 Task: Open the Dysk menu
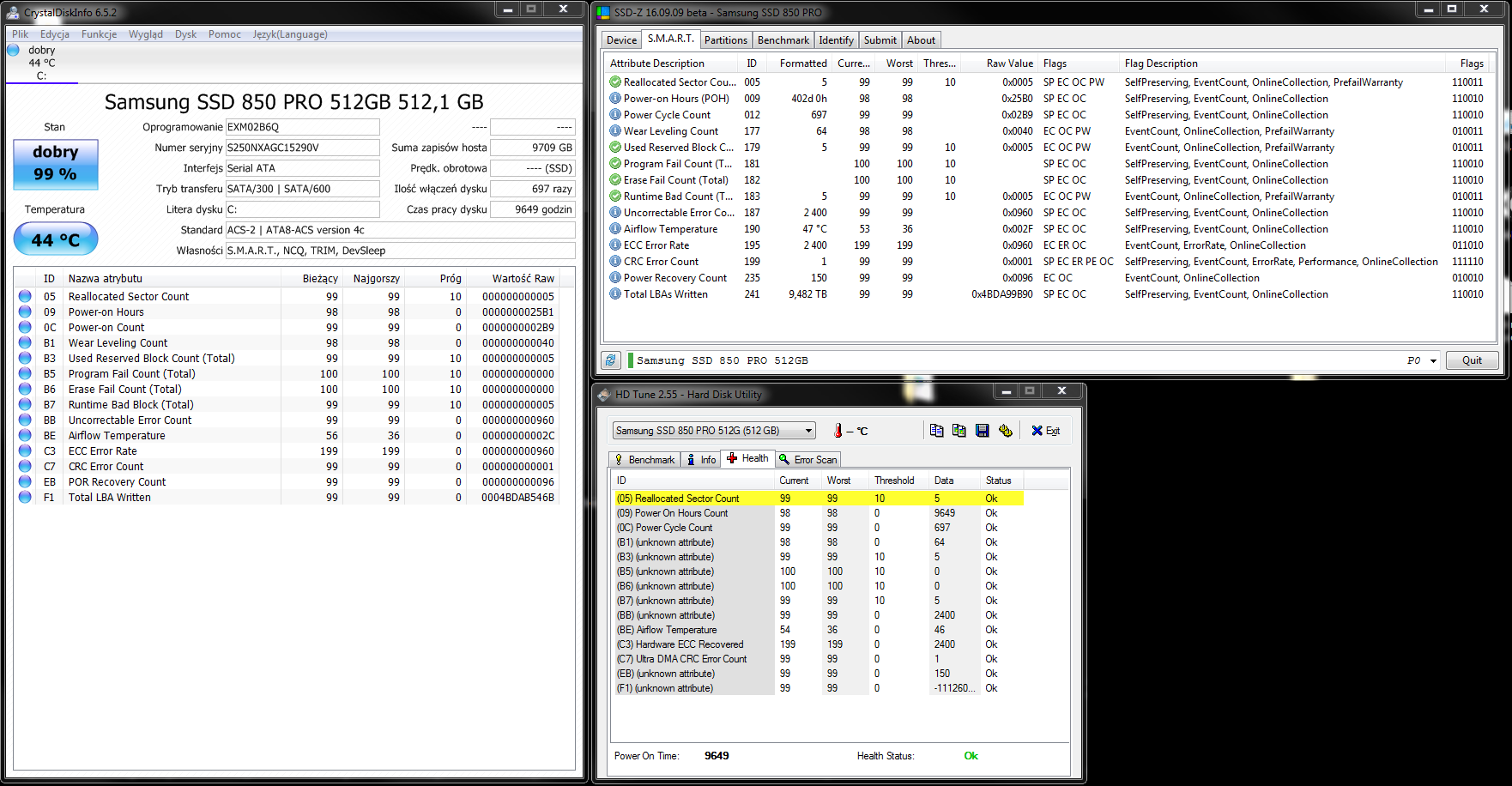(185, 34)
